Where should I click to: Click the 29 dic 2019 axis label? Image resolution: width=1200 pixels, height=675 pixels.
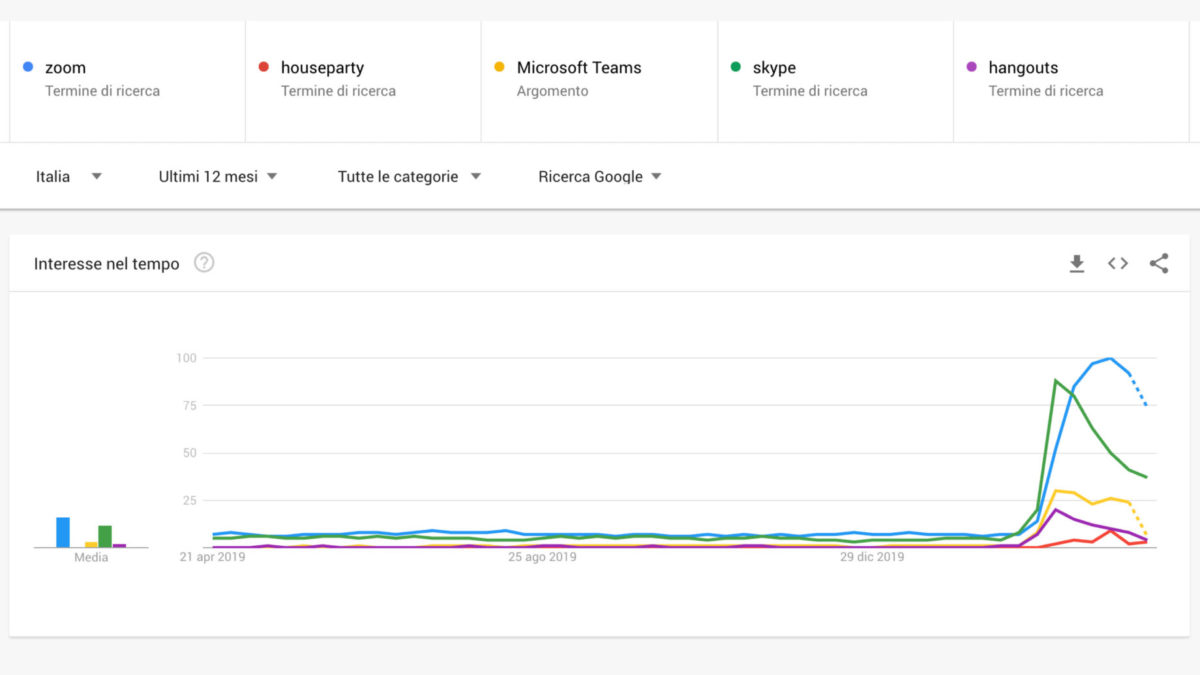tap(872, 557)
